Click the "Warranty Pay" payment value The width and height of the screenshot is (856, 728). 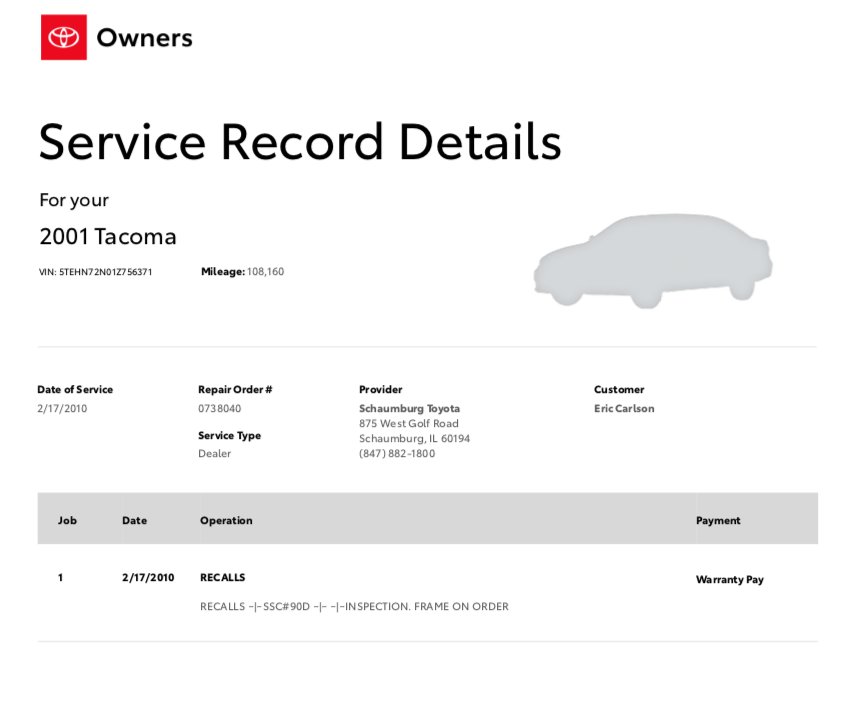[729, 580]
